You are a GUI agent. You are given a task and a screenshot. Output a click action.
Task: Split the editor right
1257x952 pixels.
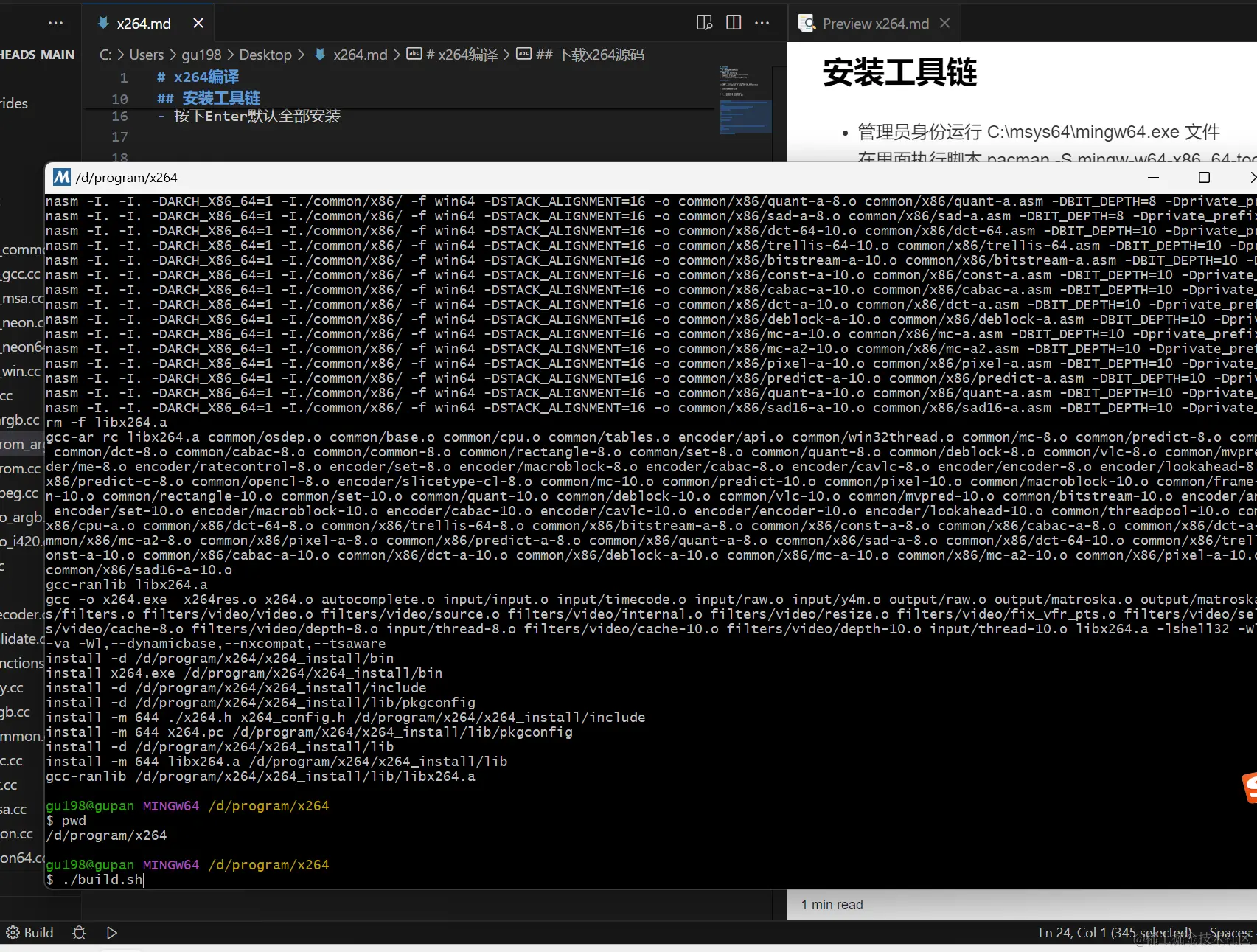click(734, 23)
